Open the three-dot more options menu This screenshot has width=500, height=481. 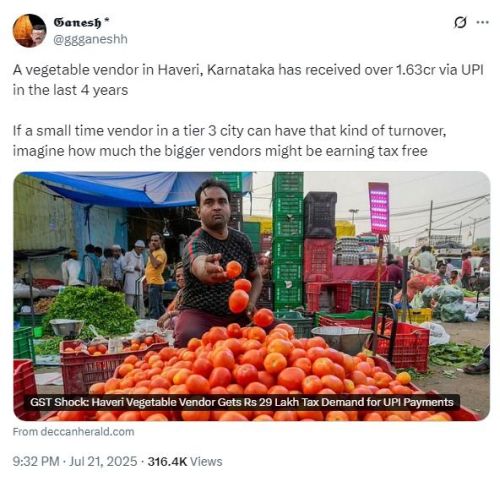482,22
